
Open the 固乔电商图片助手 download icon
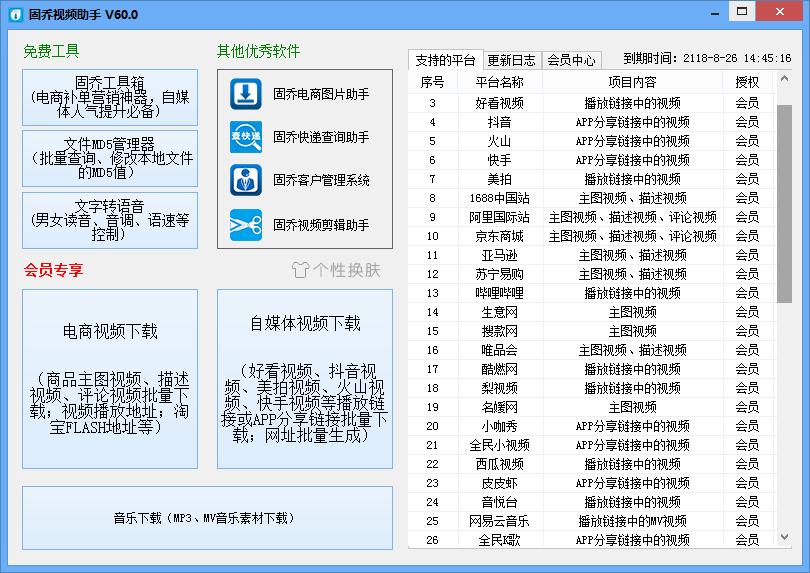[246, 94]
